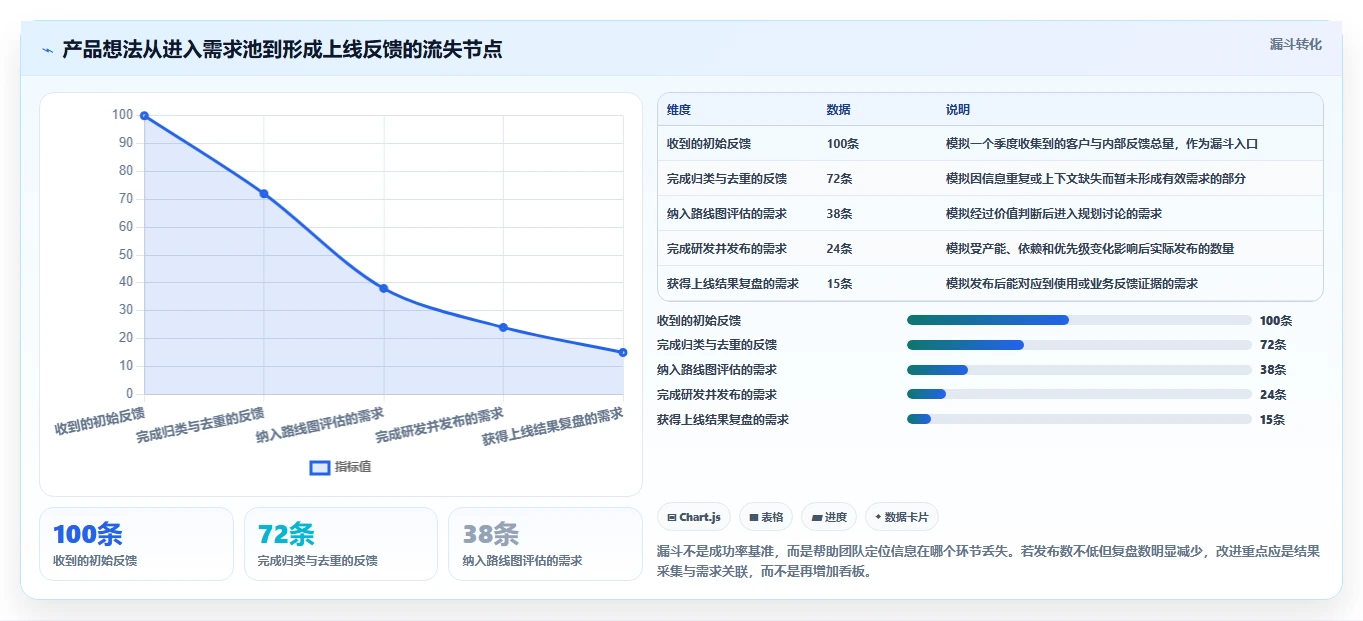1363x621 pixels.
Task: Click the chart data point at 24
Action: coord(503,328)
